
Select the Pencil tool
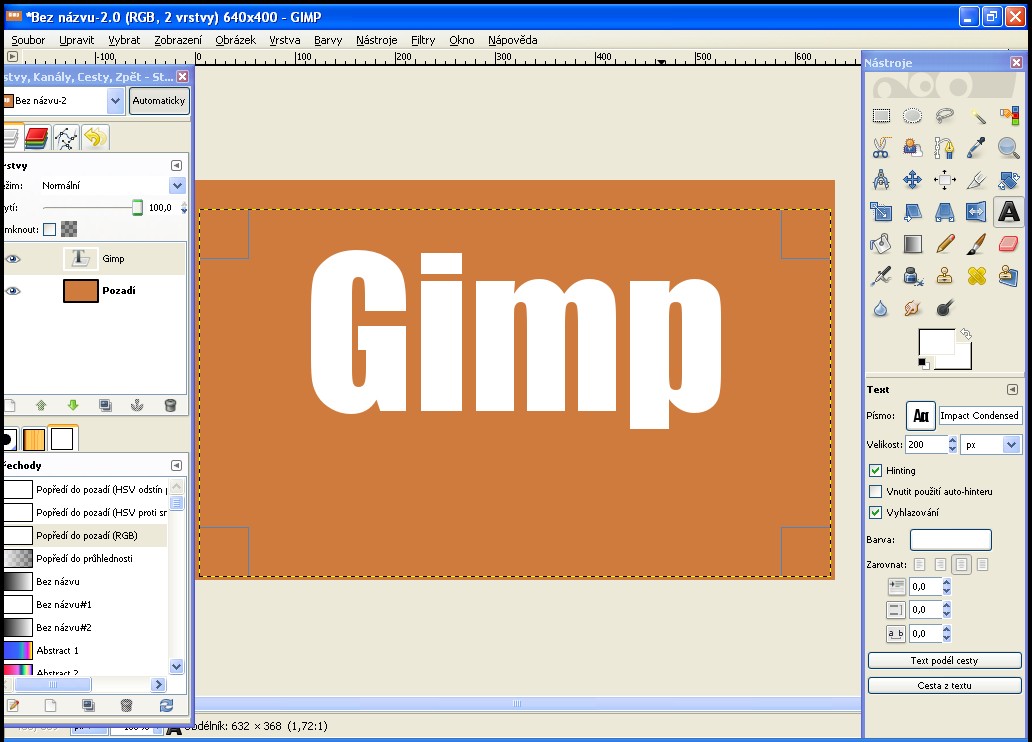[944, 244]
